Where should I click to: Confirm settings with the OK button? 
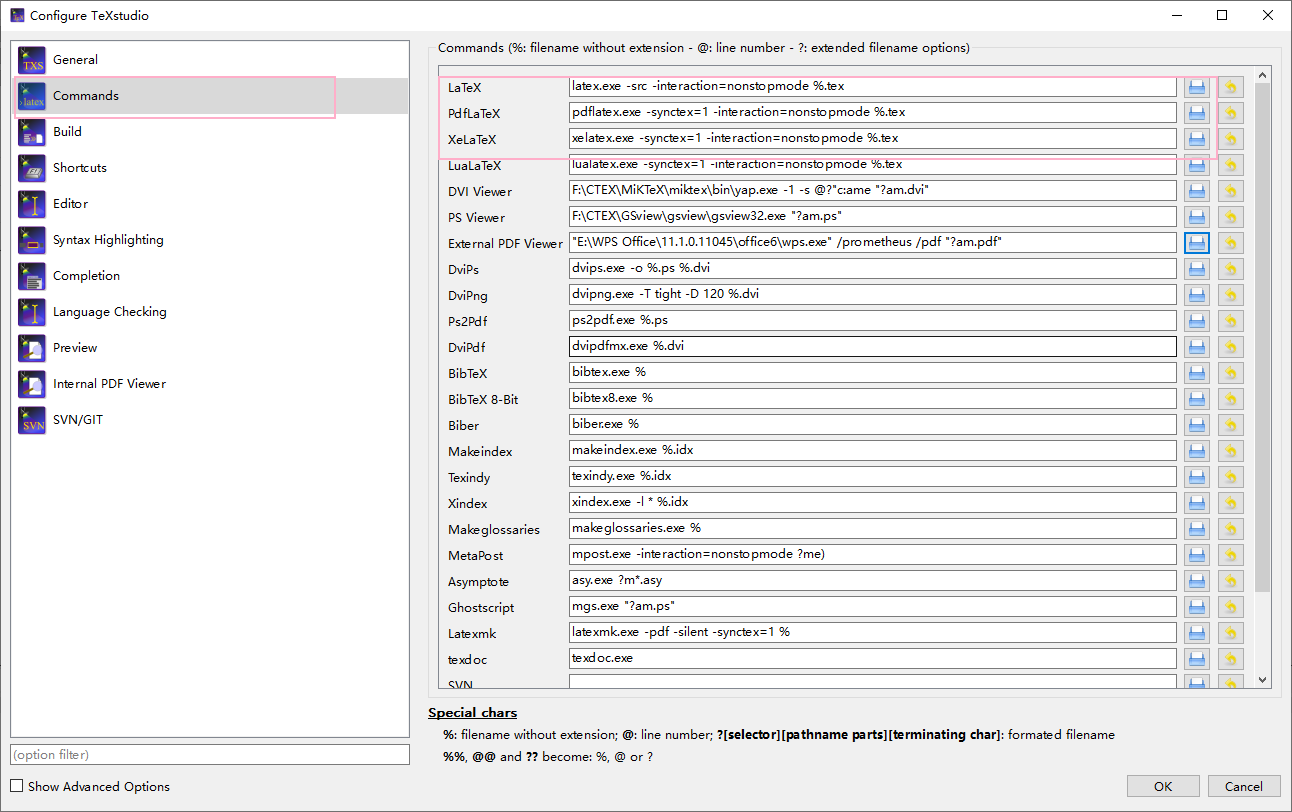1163,787
